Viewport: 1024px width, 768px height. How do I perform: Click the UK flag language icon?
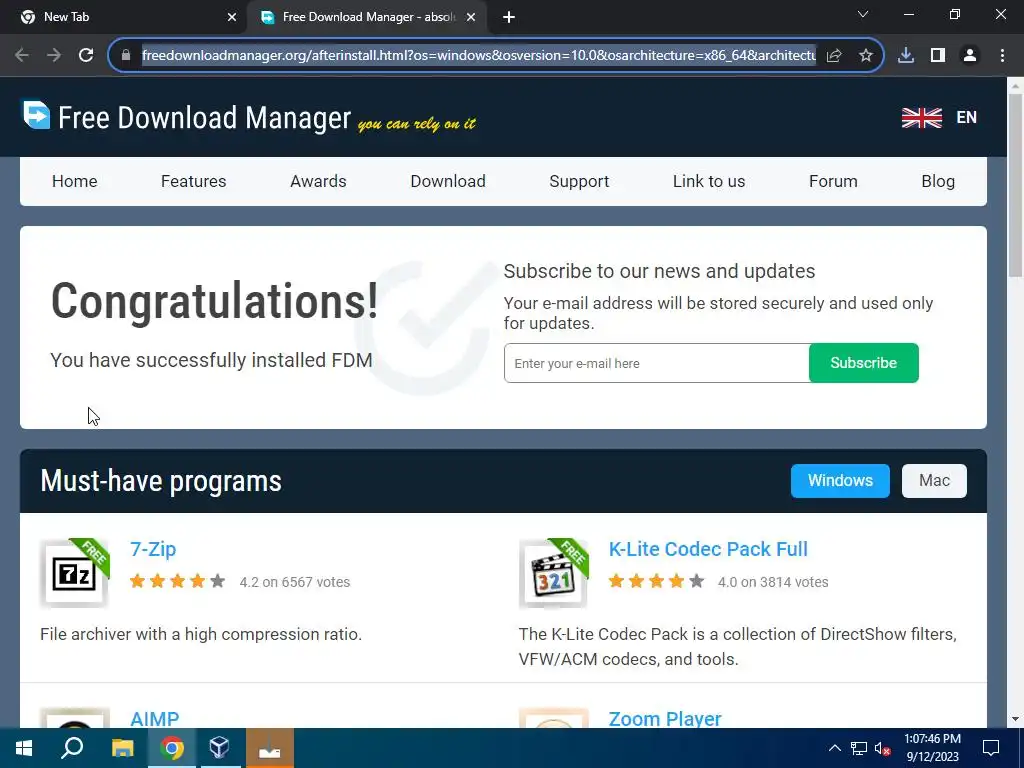[921, 118]
